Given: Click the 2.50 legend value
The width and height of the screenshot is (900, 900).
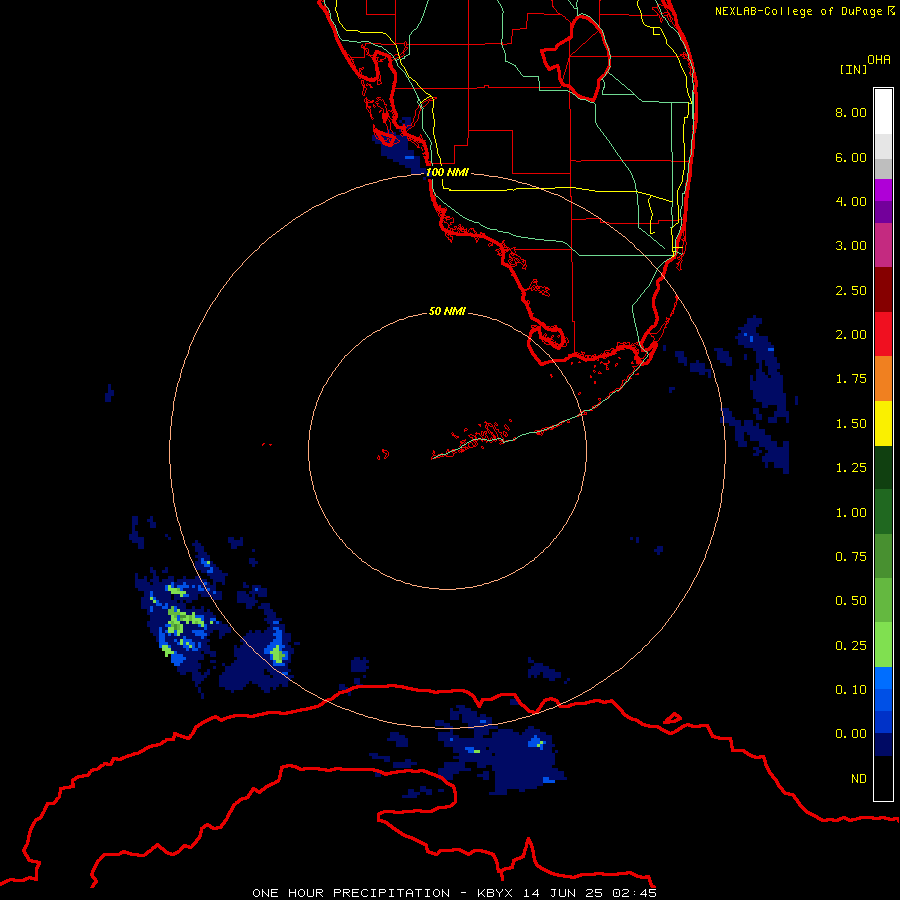Looking at the screenshot, I should 851,290.
